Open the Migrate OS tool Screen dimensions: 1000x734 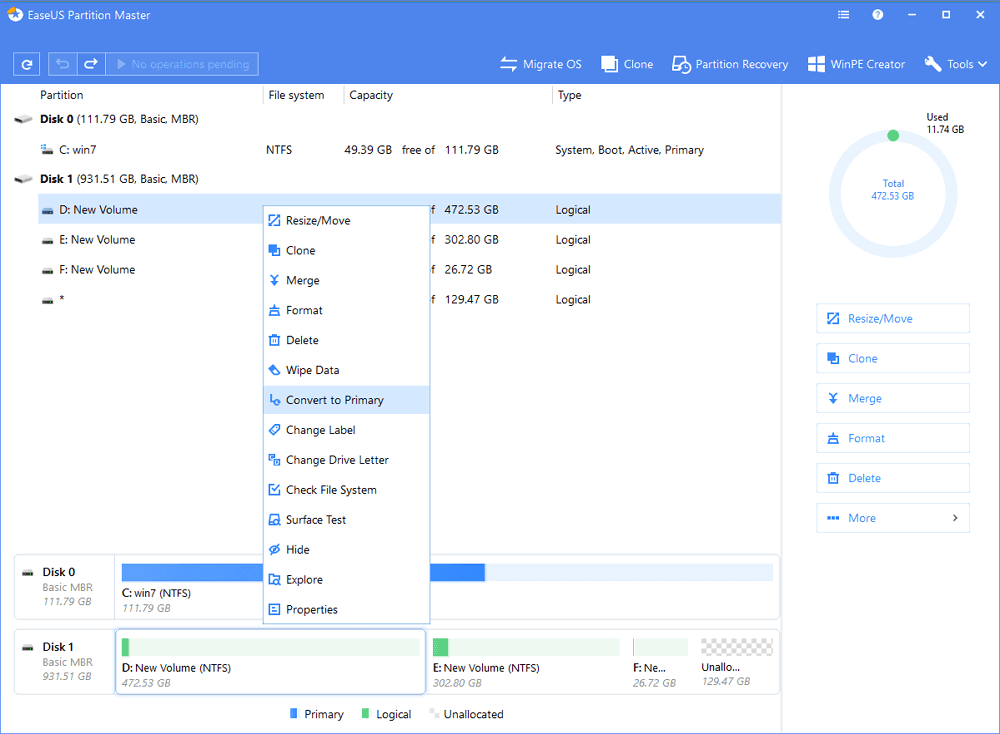541,64
